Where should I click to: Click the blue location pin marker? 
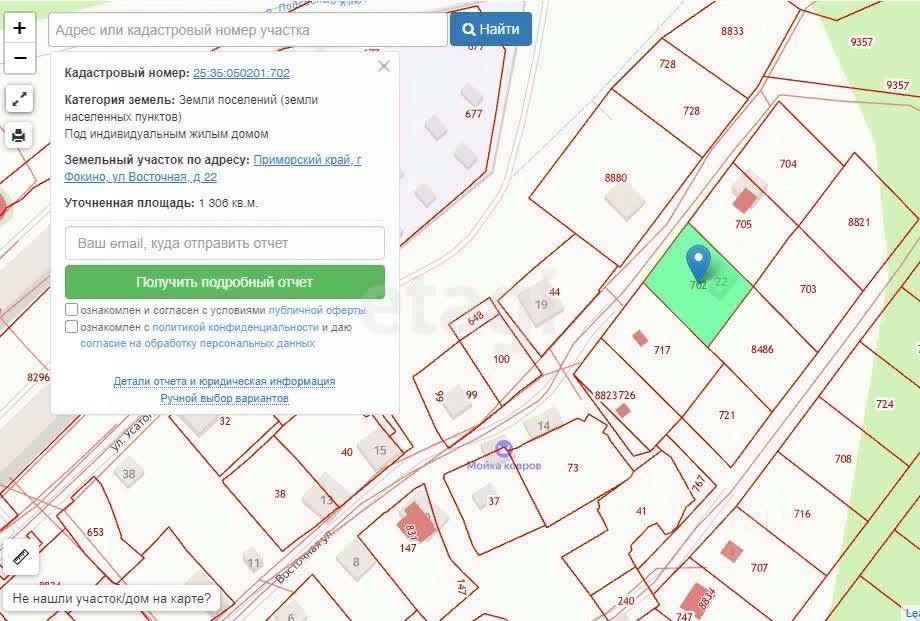[x=698, y=264]
